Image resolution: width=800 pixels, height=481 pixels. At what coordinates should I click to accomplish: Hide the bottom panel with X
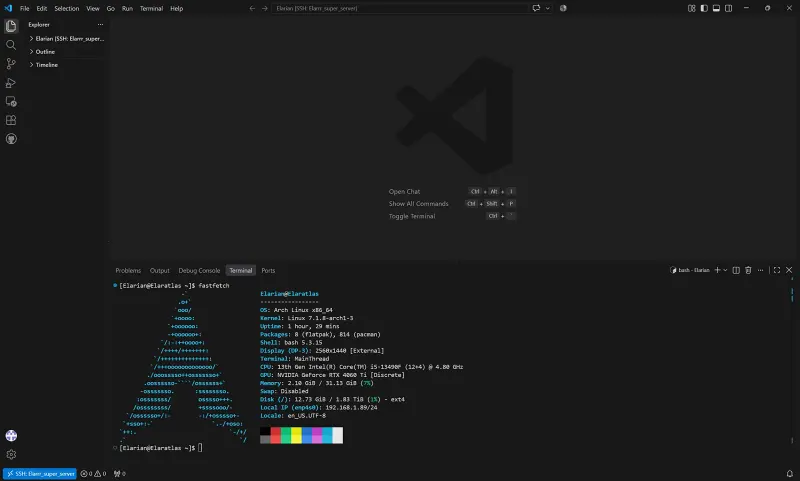789,270
